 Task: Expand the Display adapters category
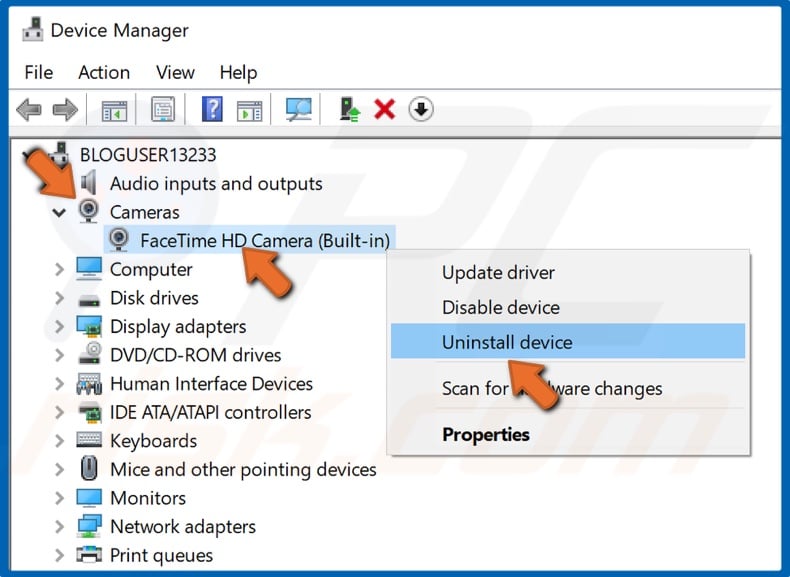pyautogui.click(x=59, y=327)
